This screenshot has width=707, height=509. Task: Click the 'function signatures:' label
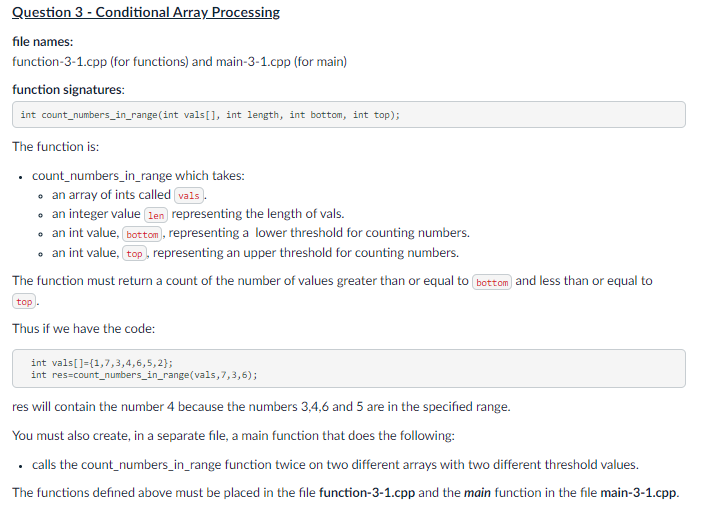tap(68, 90)
